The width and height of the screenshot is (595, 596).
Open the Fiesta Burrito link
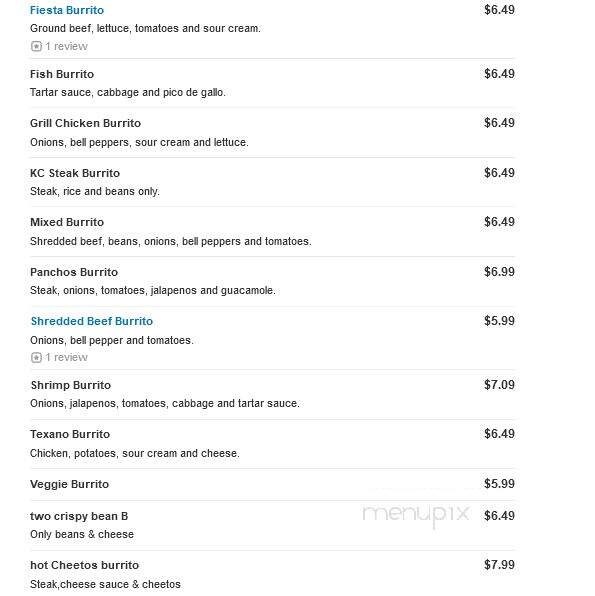coord(67,10)
